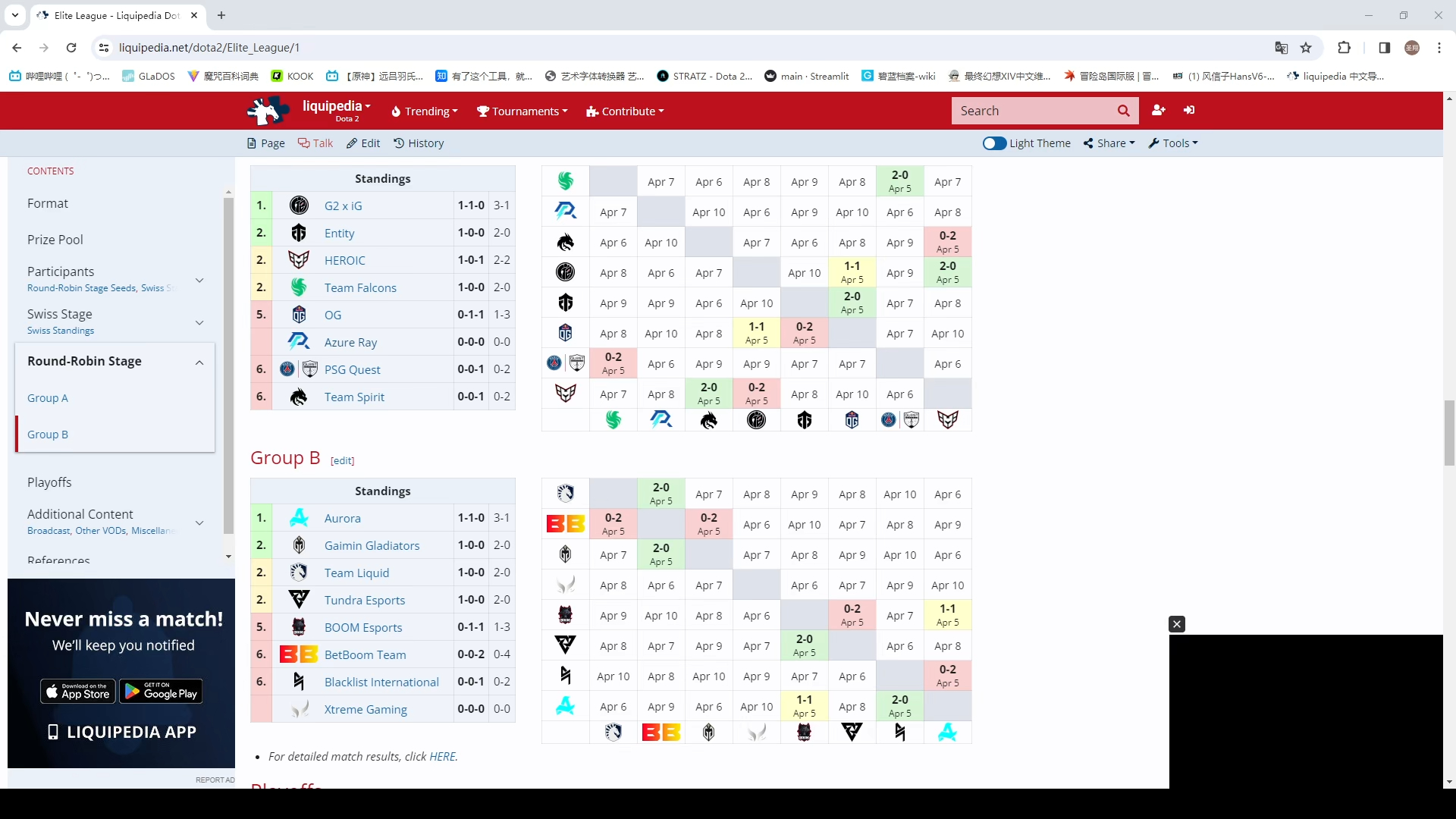Screen dimensions: 1456x819
Task: Open new browser tab
Action: tap(221, 15)
